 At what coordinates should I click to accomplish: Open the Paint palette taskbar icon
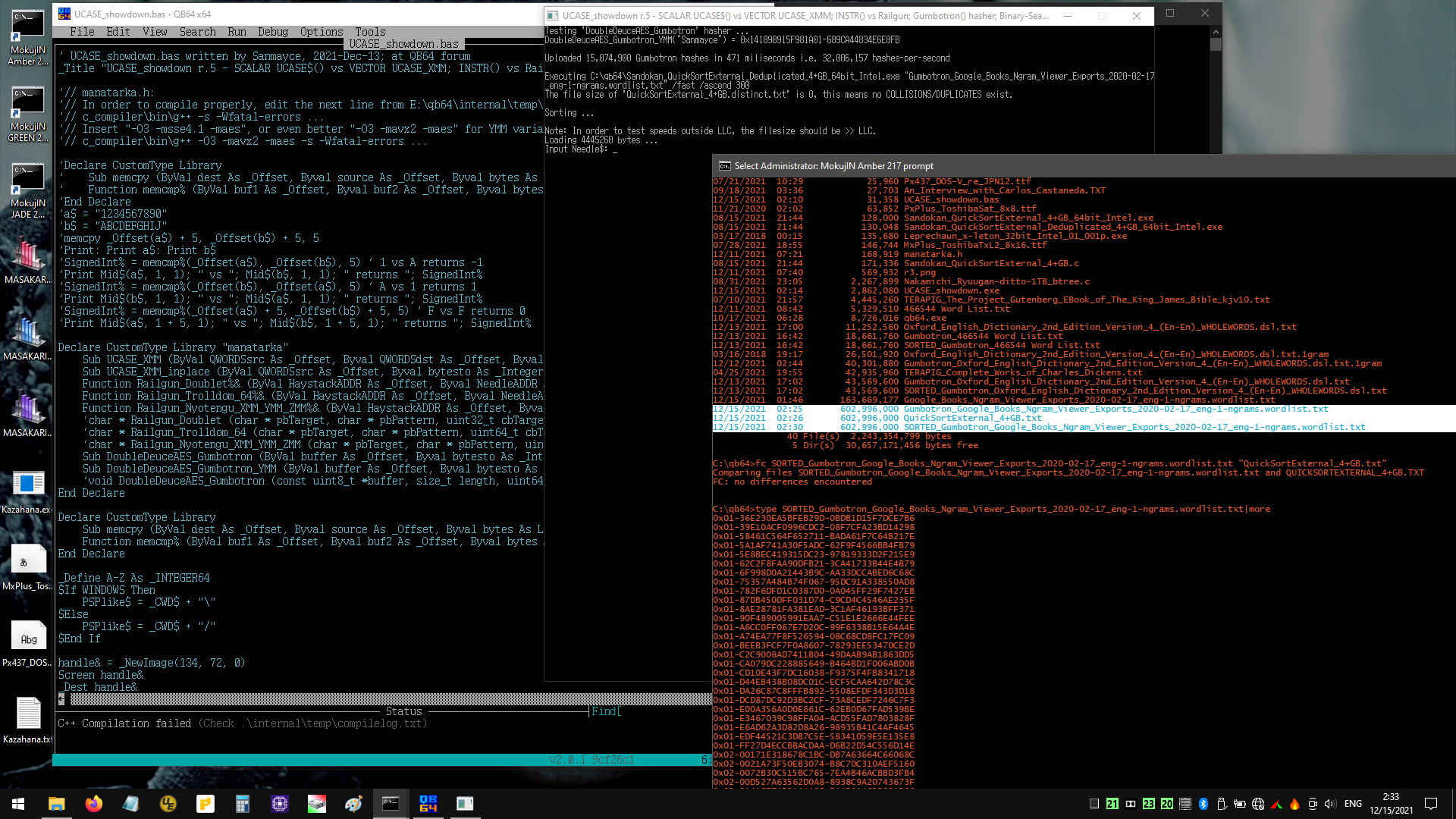coord(354,803)
